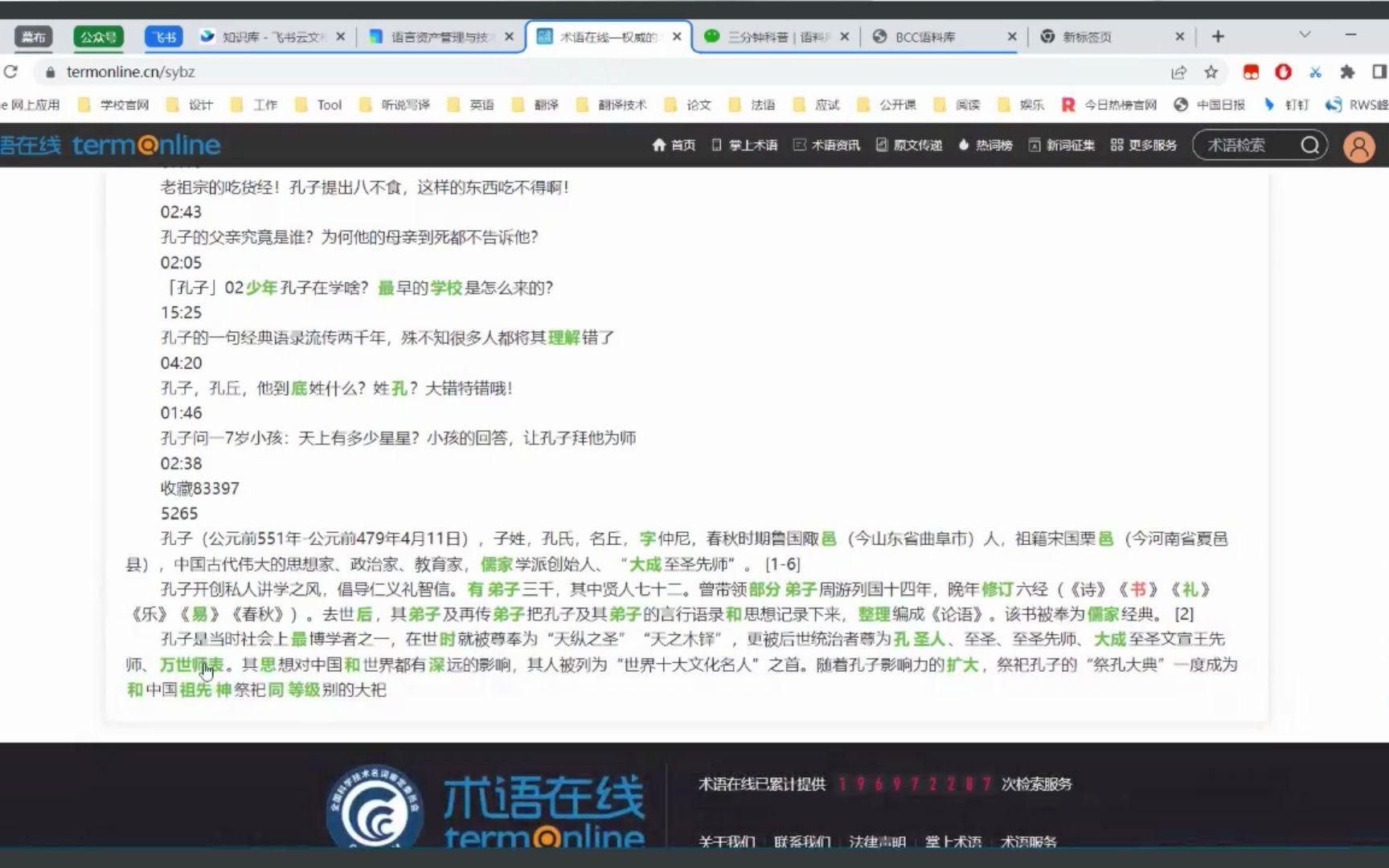
Task: Open the 今日热榜官网 bookmark
Action: tap(1110, 105)
